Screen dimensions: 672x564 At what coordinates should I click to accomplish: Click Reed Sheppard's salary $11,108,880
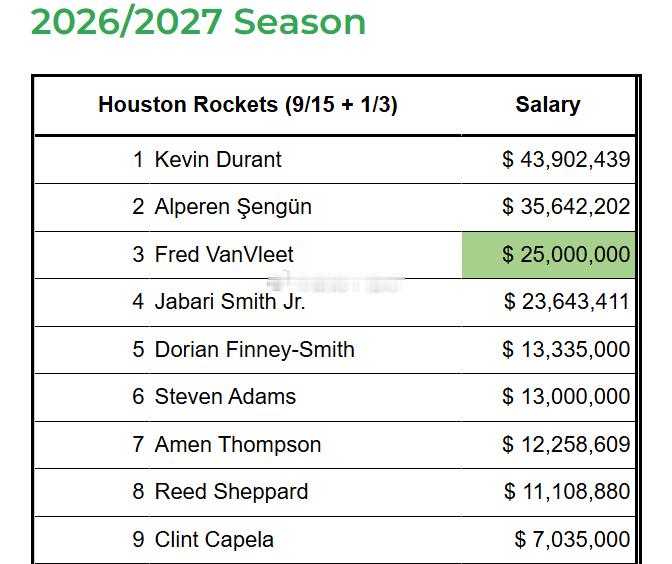pyautogui.click(x=566, y=492)
